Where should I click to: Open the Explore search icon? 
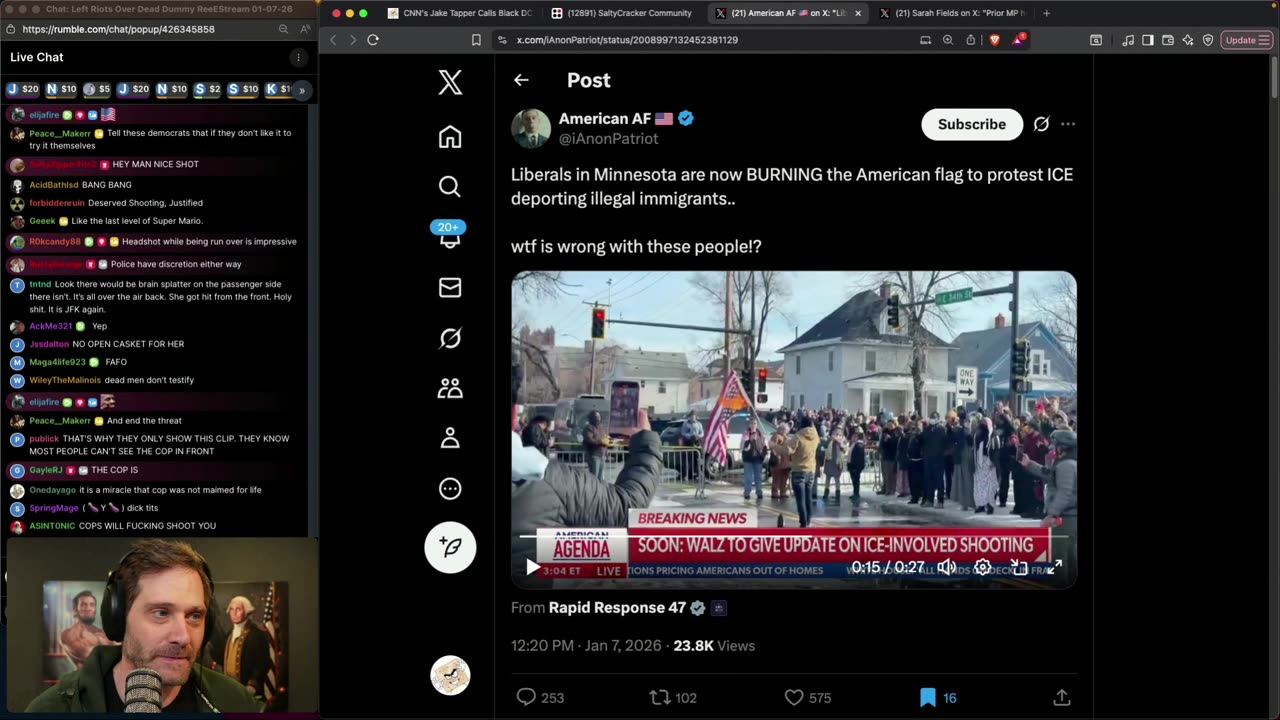(x=450, y=186)
